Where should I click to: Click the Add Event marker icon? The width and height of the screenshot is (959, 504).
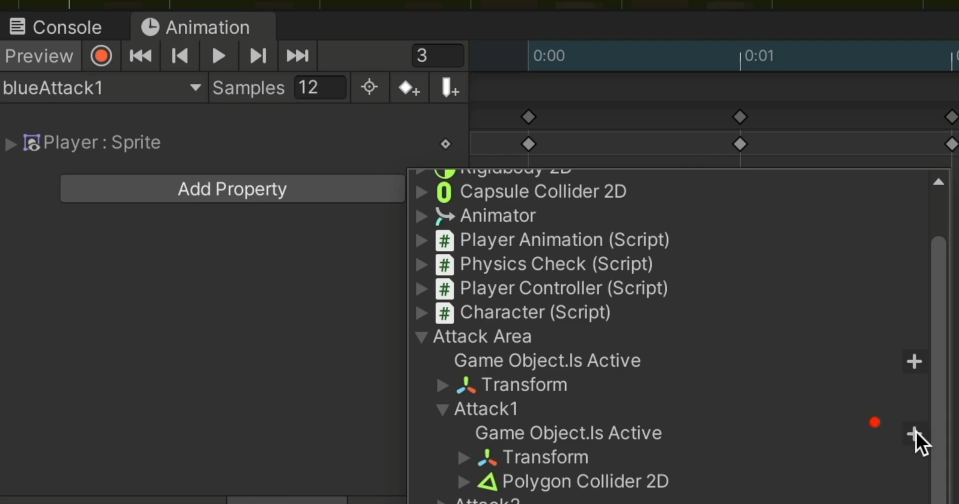[450, 88]
